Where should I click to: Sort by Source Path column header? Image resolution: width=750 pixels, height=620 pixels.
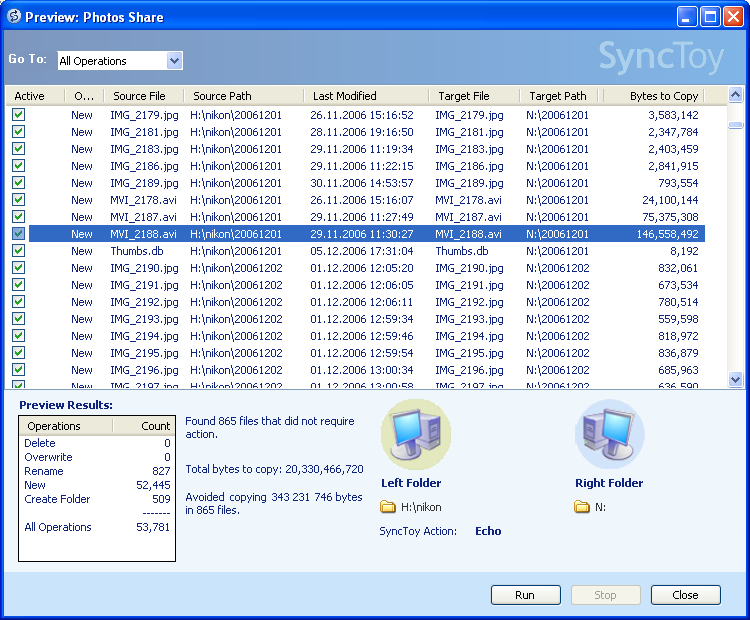243,96
